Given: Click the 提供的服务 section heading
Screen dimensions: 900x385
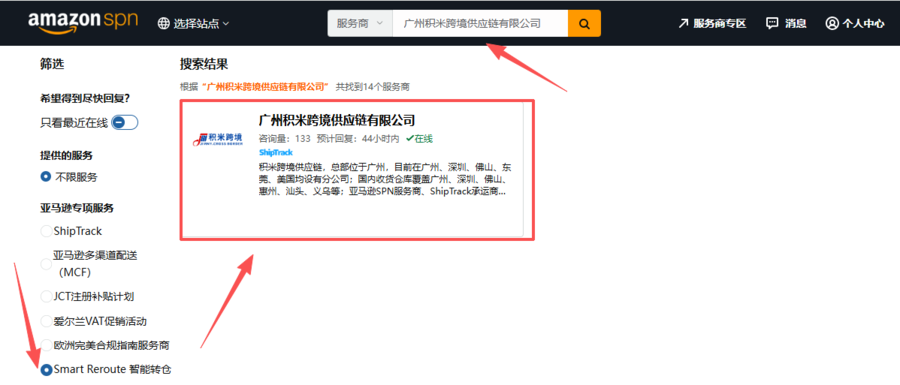Looking at the screenshot, I should (67, 155).
